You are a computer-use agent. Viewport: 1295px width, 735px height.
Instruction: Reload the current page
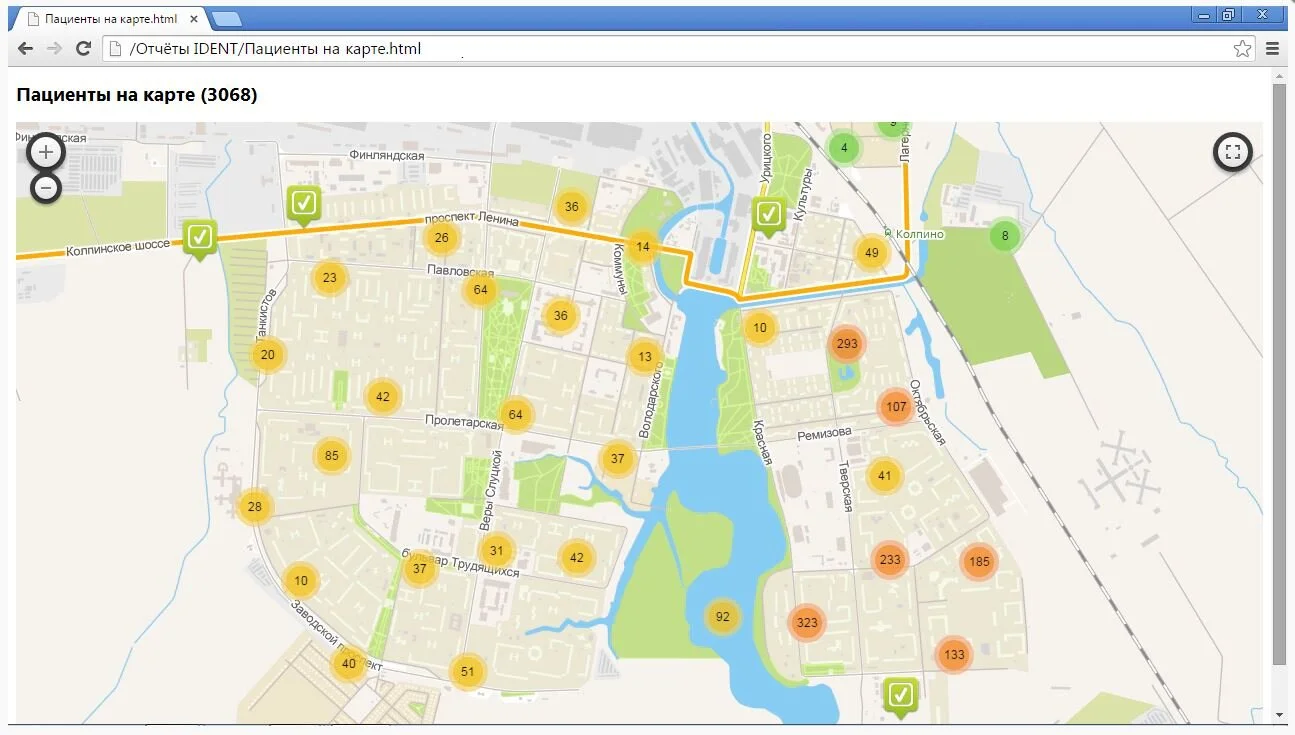click(84, 49)
